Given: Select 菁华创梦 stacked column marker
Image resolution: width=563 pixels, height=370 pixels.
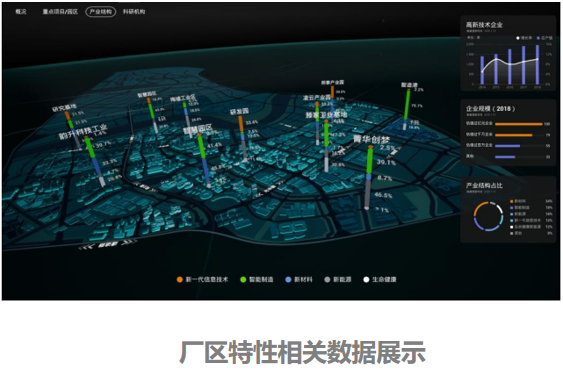Looking at the screenshot, I should 368,177.
